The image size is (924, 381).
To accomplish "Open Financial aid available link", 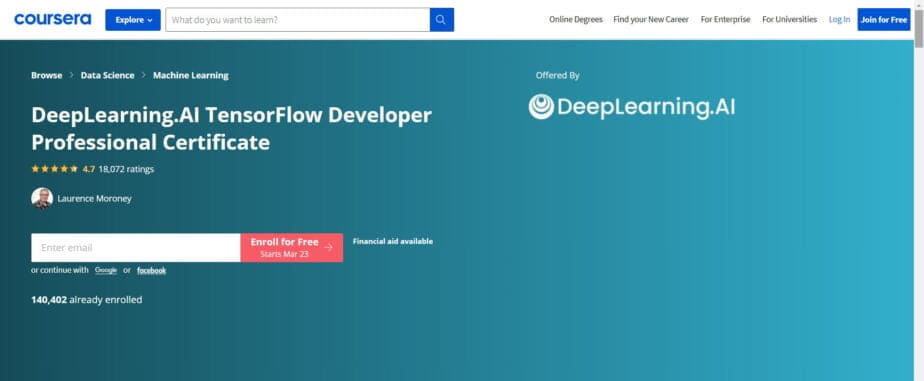I will pyautogui.click(x=392, y=241).
